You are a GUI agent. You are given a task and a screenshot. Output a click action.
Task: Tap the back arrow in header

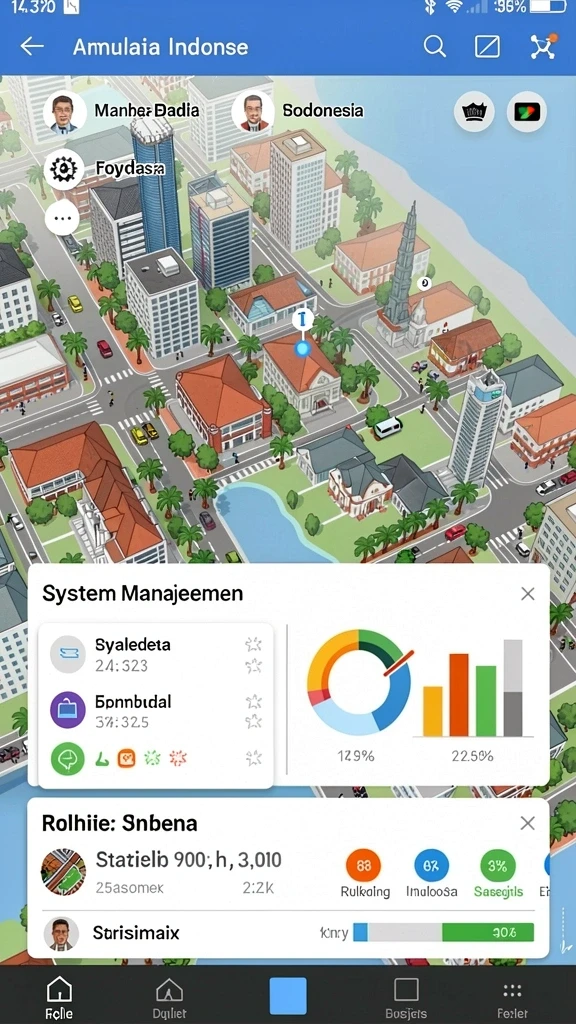(x=31, y=46)
